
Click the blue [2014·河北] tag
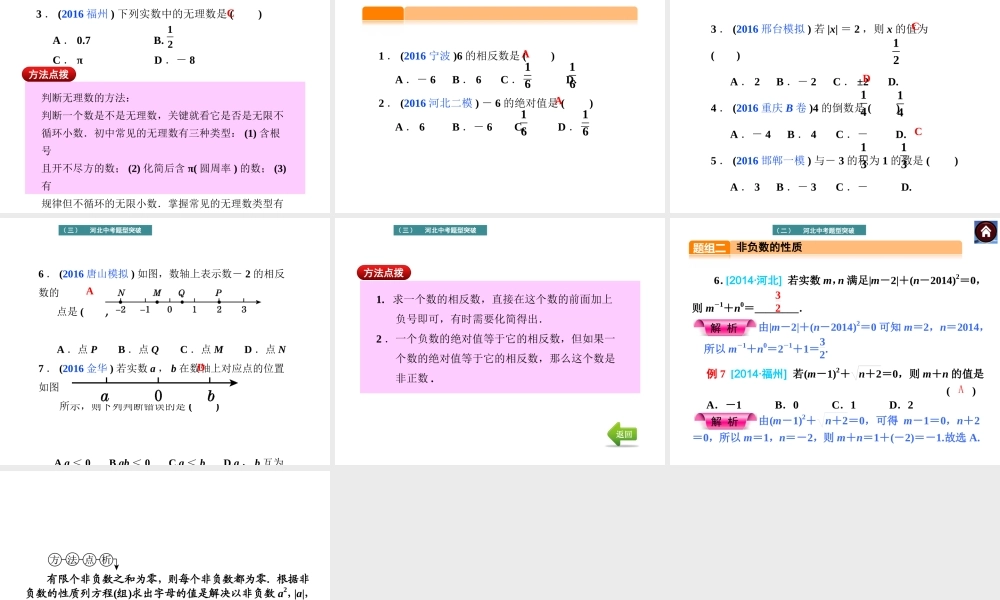(754, 281)
